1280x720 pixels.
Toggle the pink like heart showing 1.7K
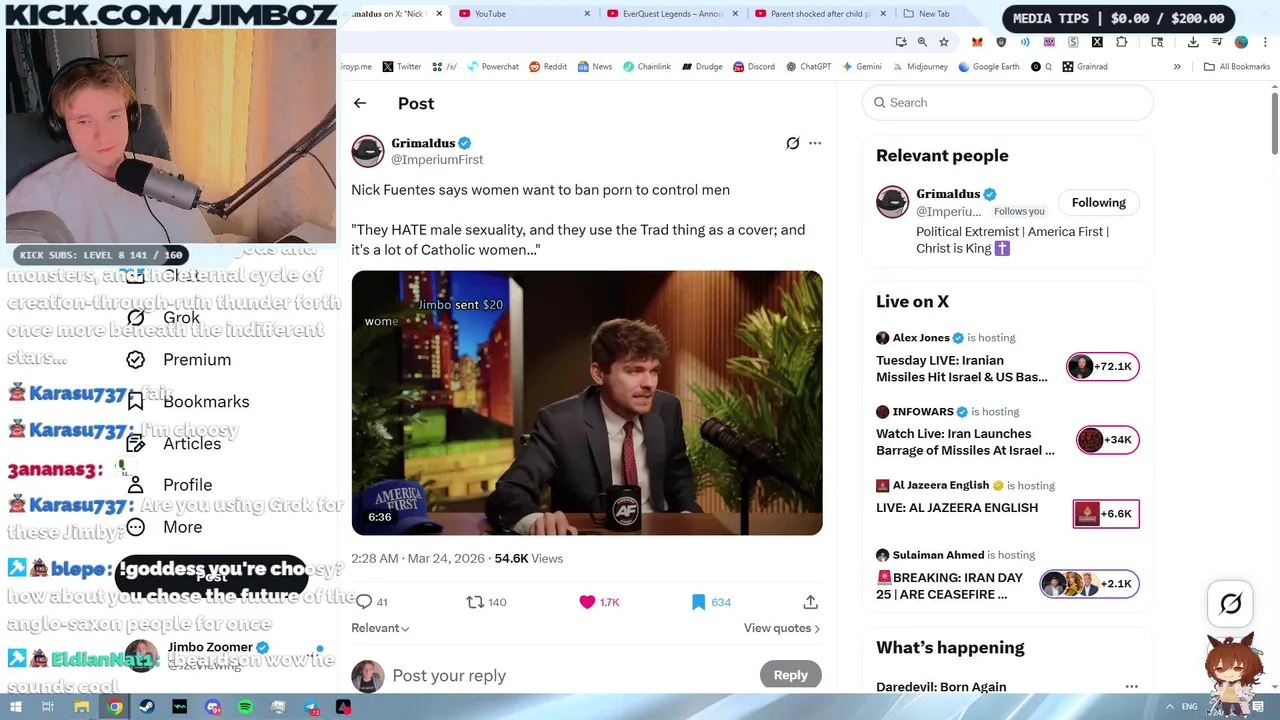point(587,602)
